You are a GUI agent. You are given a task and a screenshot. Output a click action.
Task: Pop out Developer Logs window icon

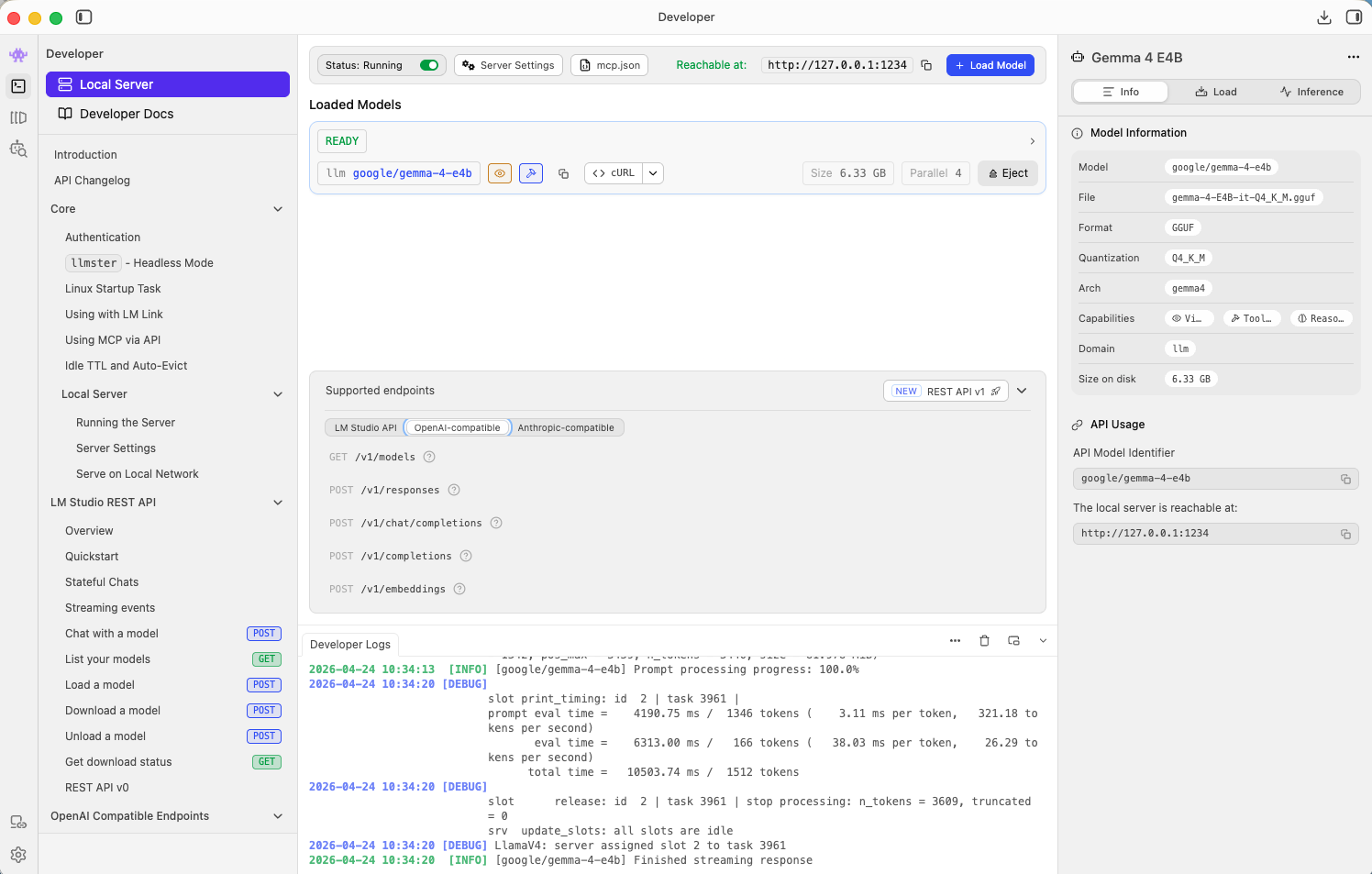(x=1013, y=641)
